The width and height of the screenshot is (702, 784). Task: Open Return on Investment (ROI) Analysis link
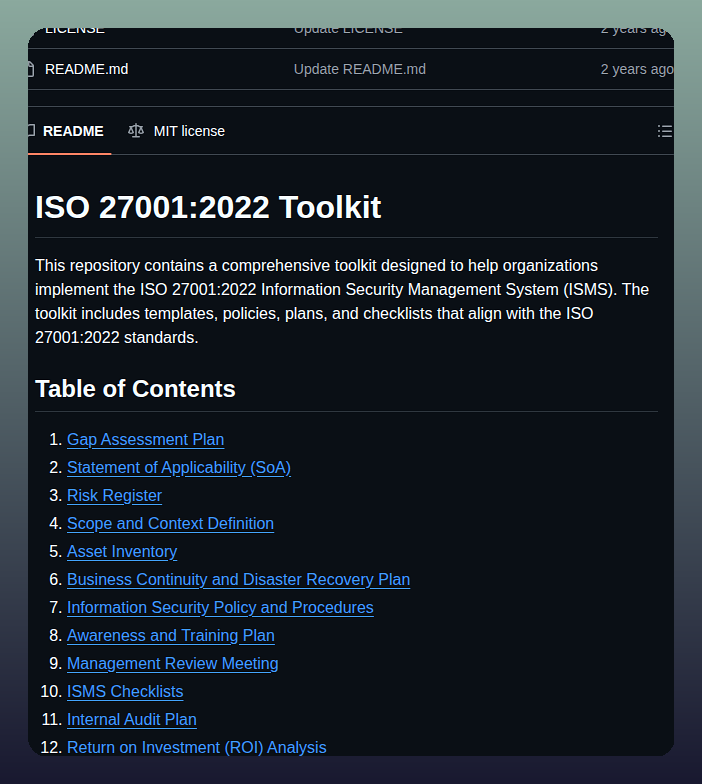(x=196, y=748)
